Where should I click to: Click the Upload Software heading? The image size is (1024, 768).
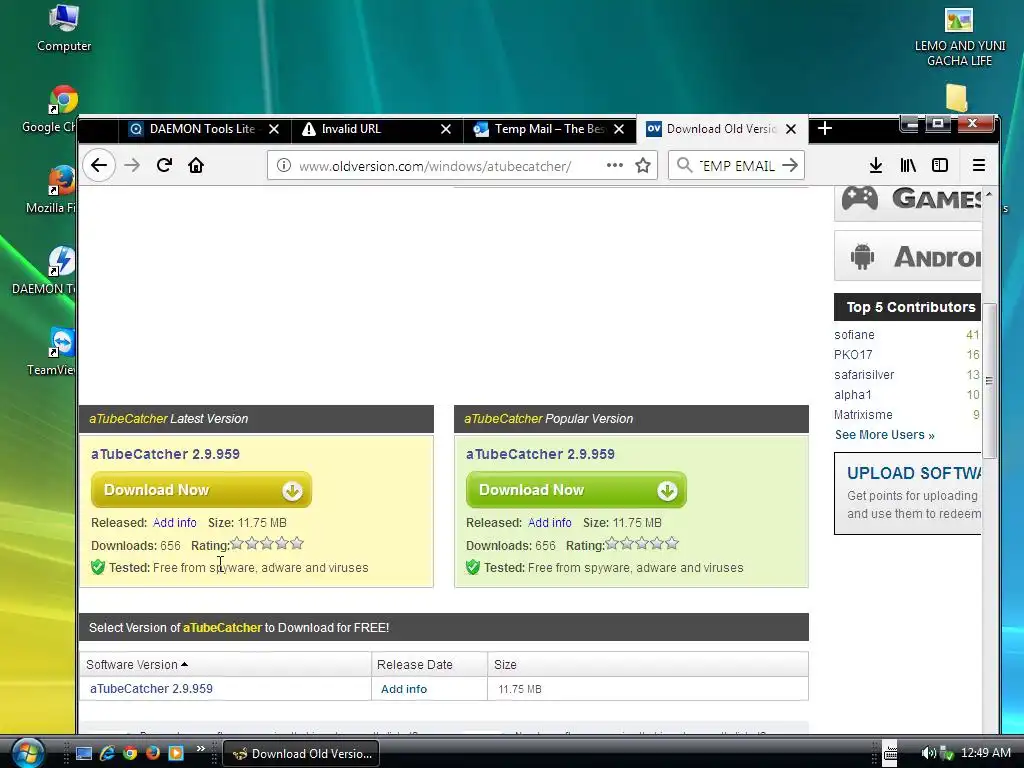click(914, 473)
